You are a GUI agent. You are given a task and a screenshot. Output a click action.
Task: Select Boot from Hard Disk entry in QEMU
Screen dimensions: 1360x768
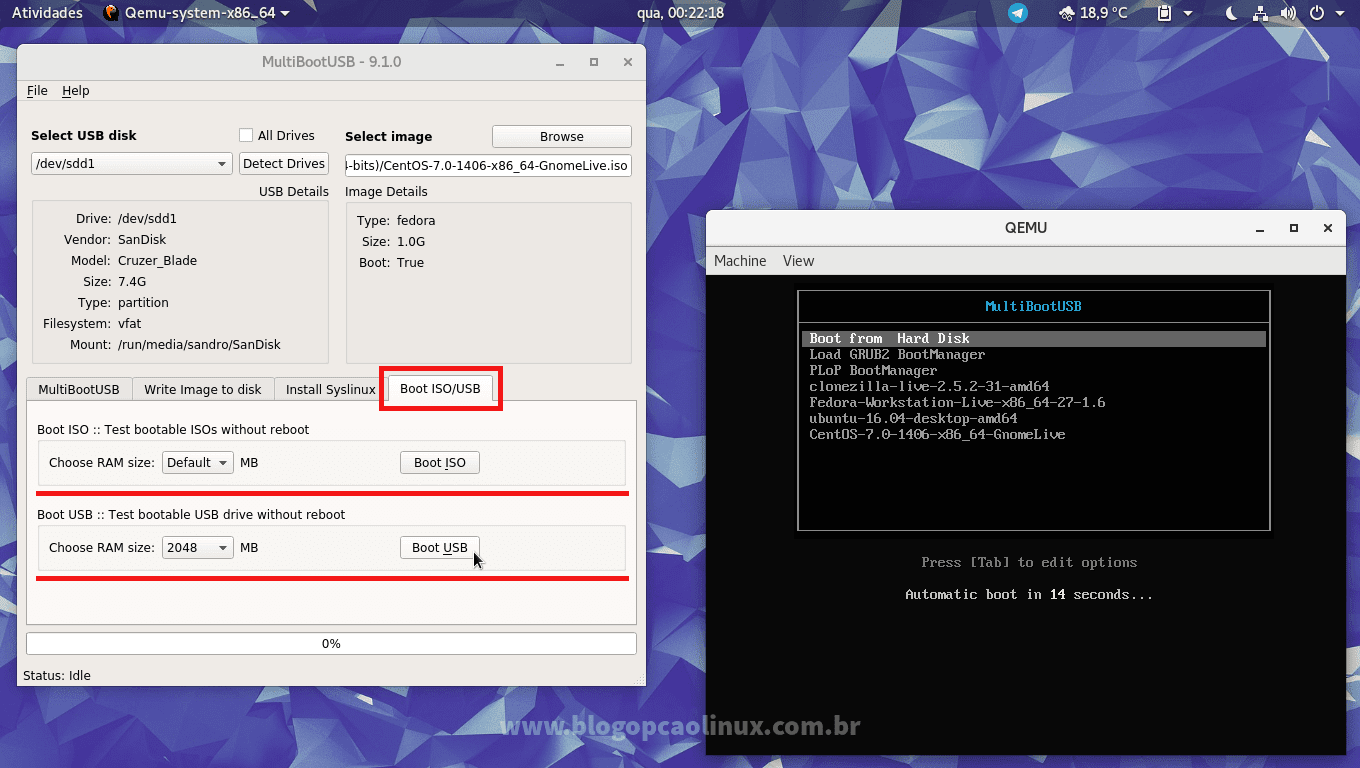[1034, 338]
